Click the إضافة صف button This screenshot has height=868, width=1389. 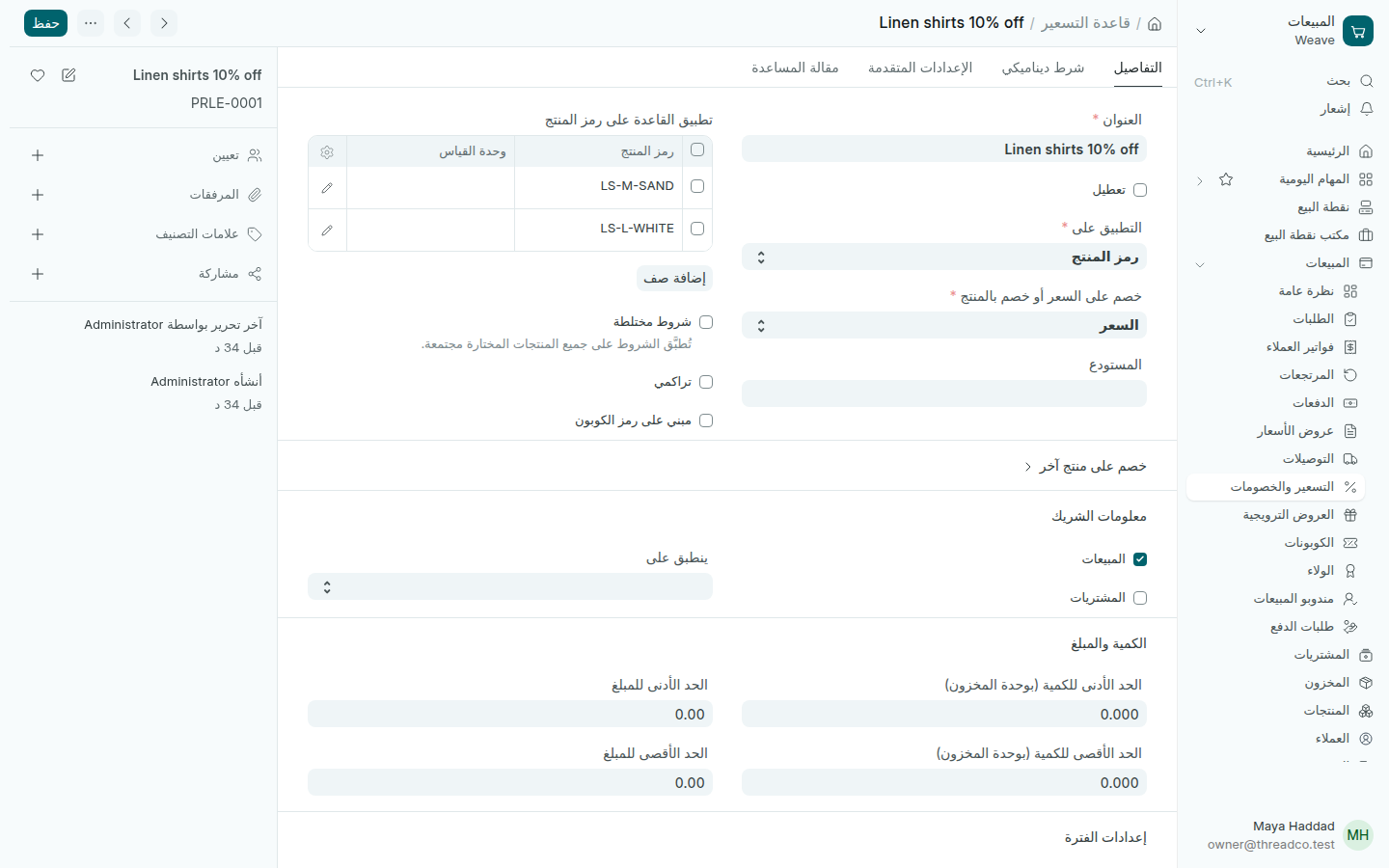click(x=675, y=278)
